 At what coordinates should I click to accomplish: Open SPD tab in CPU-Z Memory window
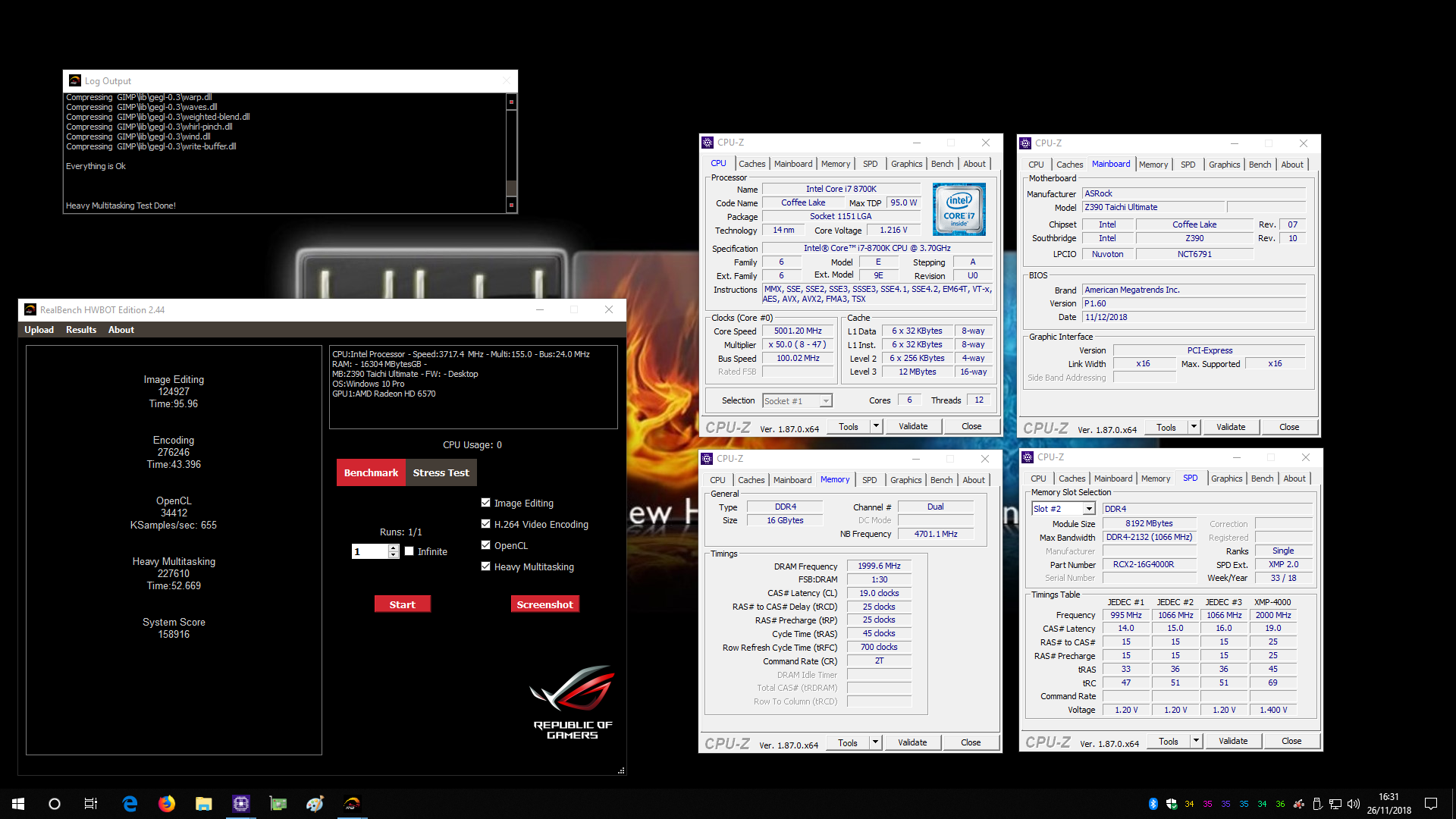869,480
